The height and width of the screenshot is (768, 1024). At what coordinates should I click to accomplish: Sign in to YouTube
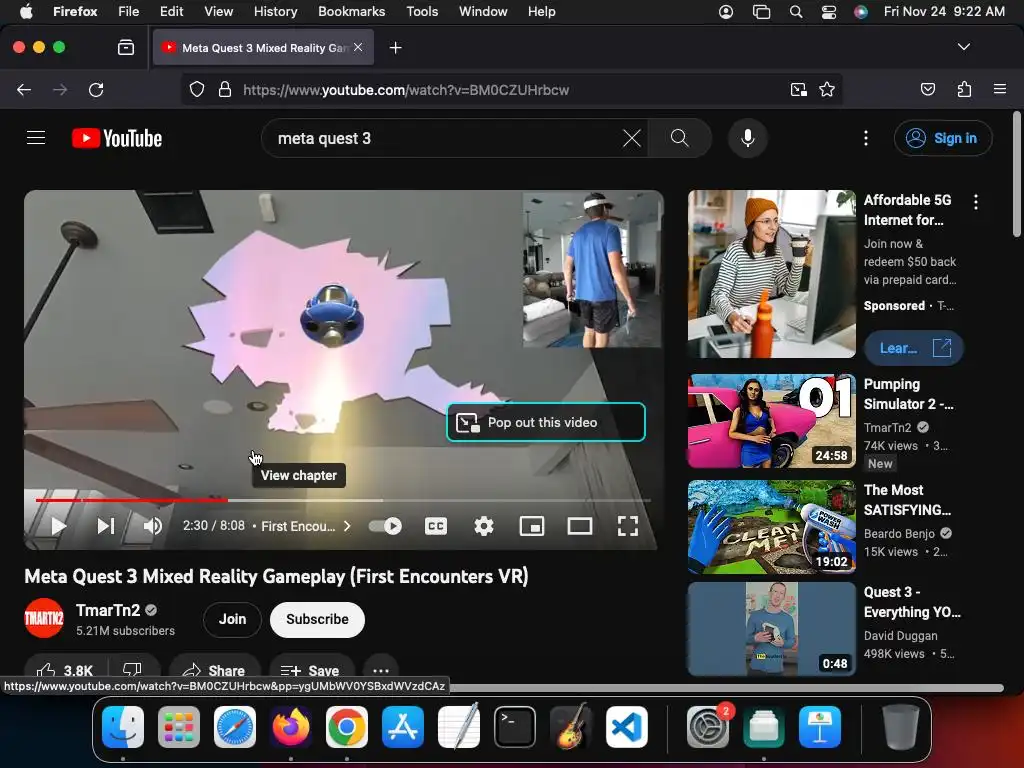point(944,138)
